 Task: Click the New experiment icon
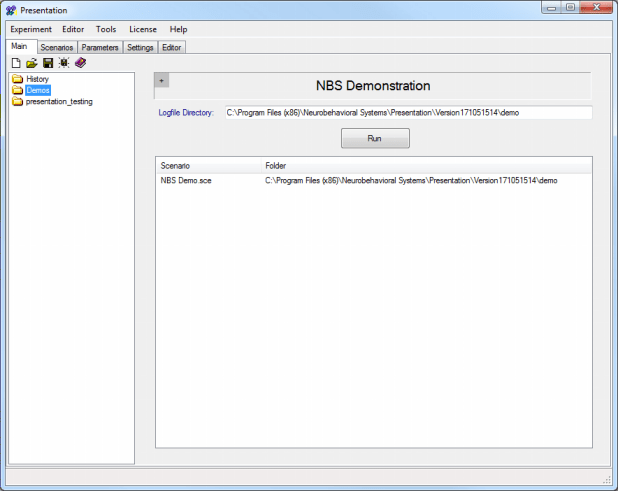[x=16, y=63]
